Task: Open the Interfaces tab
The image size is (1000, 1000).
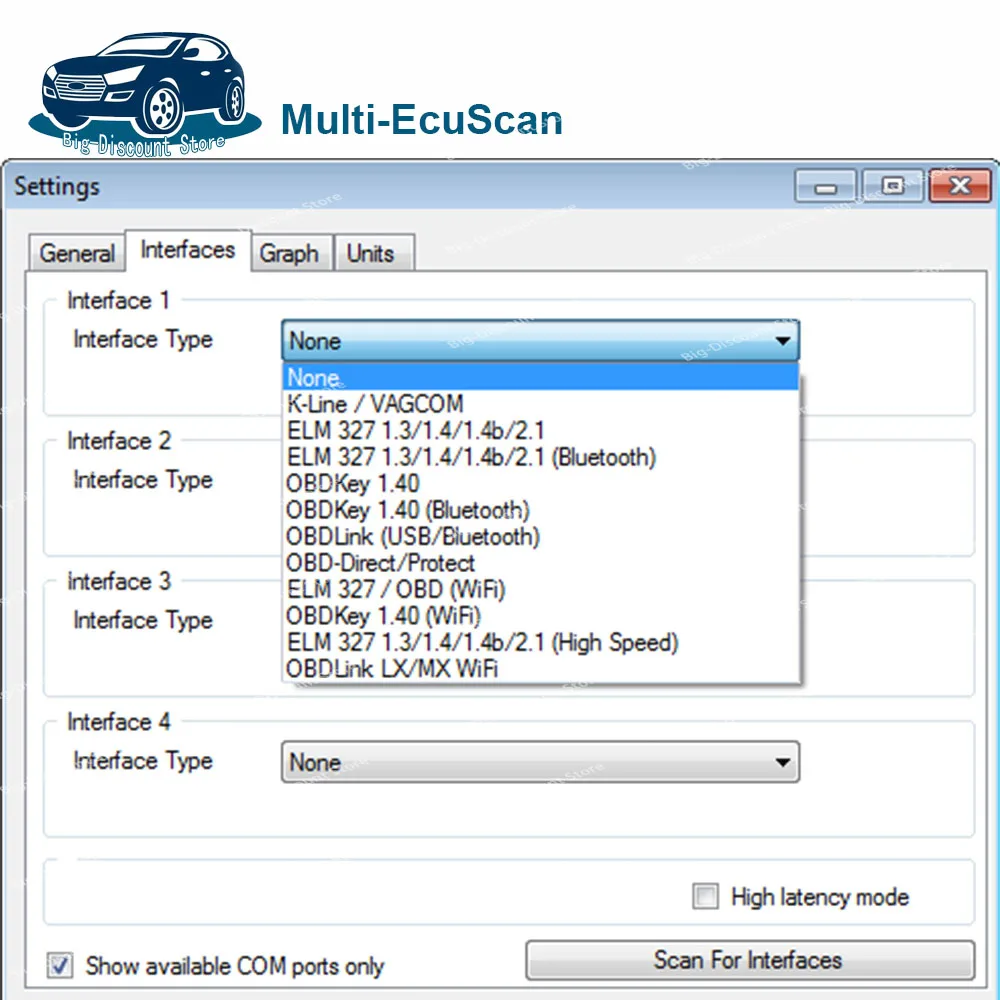Action: [x=188, y=250]
